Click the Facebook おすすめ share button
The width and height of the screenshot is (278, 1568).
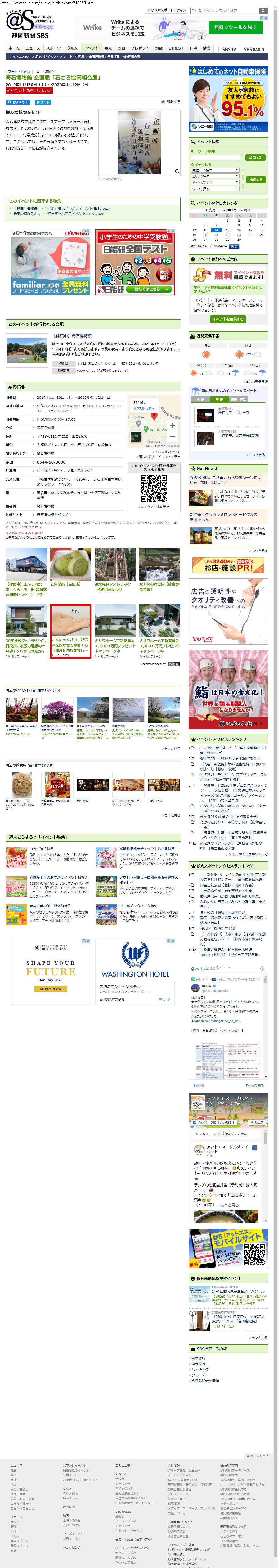point(18,102)
